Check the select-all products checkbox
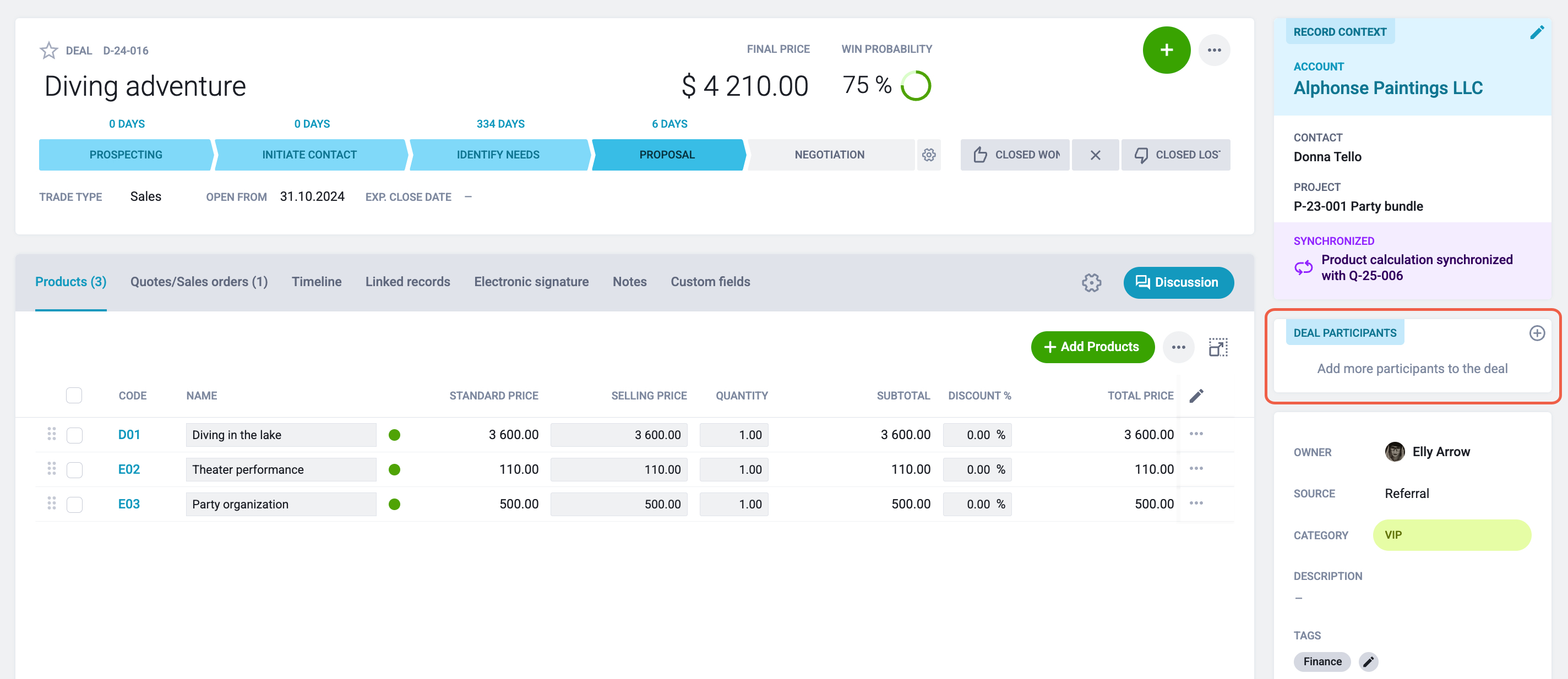 pos(74,396)
